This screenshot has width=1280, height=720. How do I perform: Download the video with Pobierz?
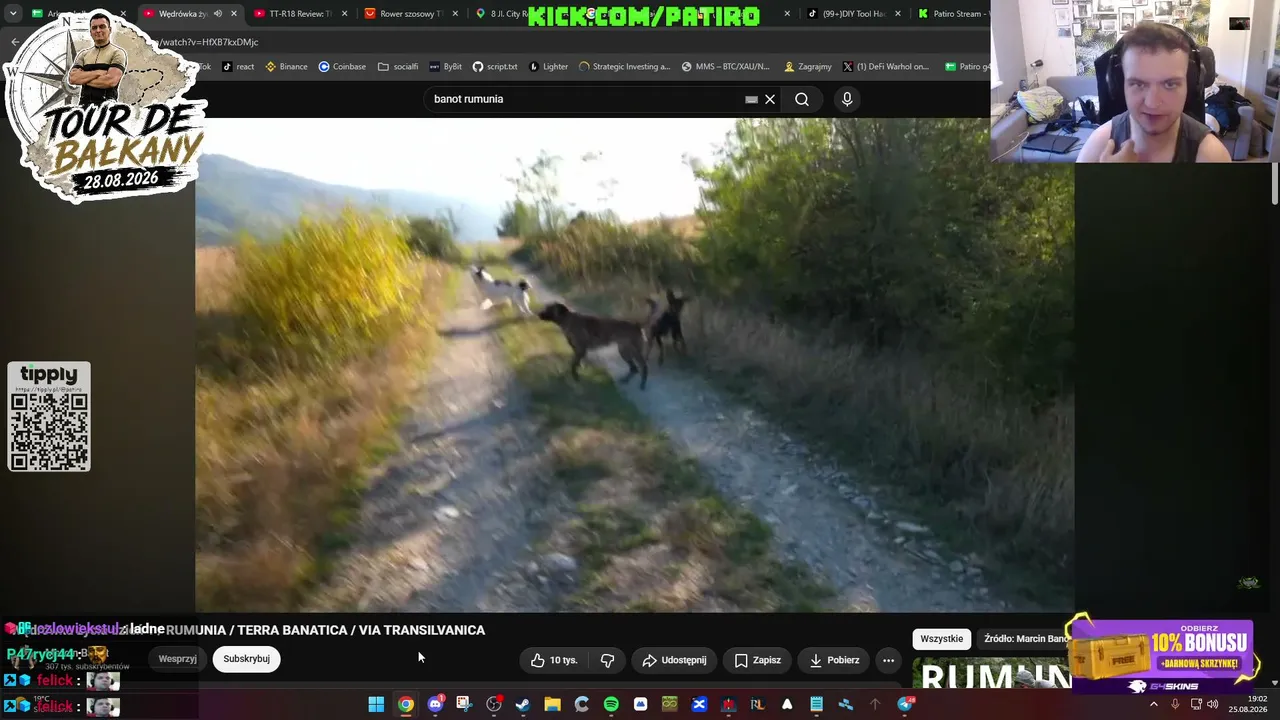point(834,660)
